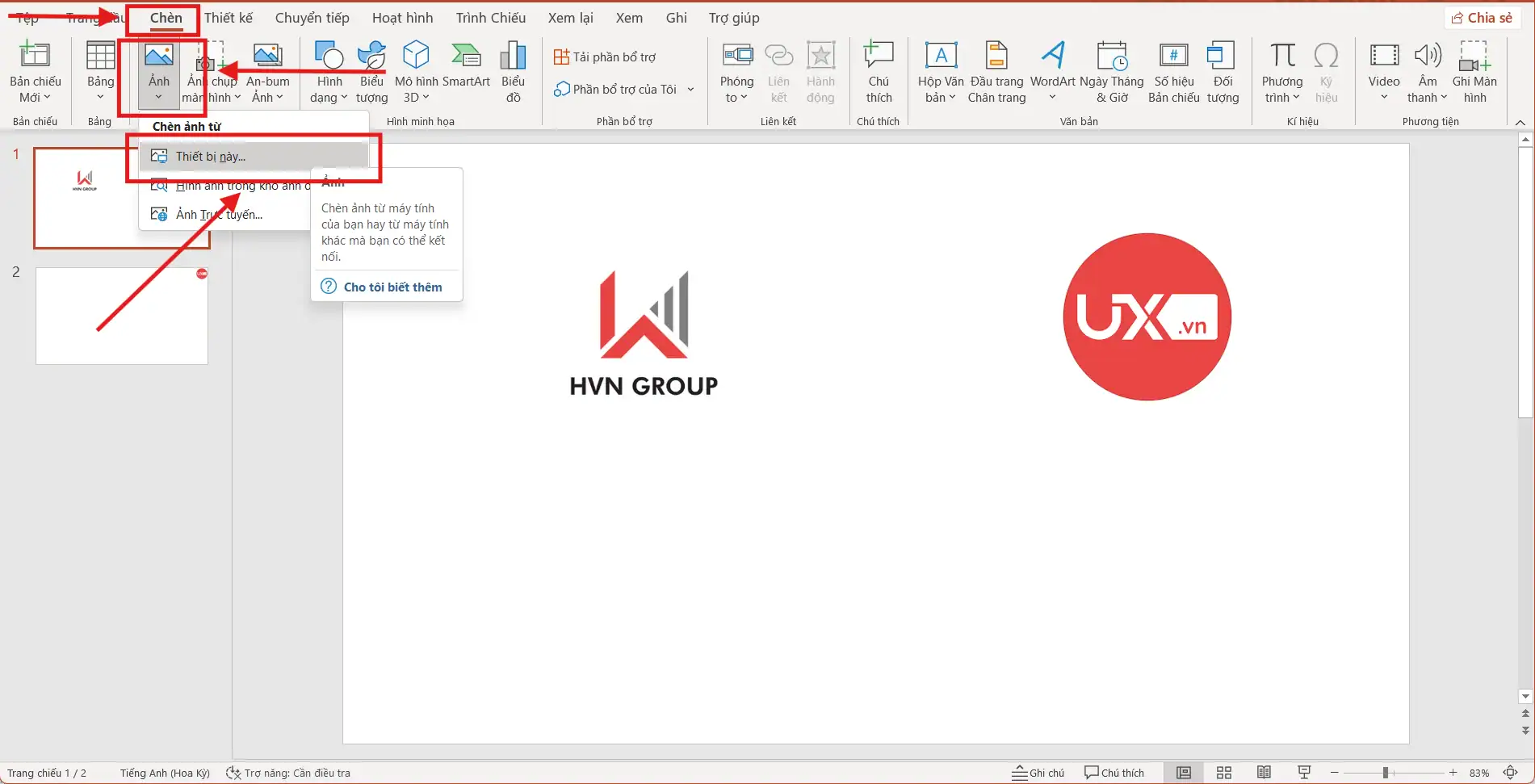
Task: Click zoom in plus button
Action: [1453, 773]
